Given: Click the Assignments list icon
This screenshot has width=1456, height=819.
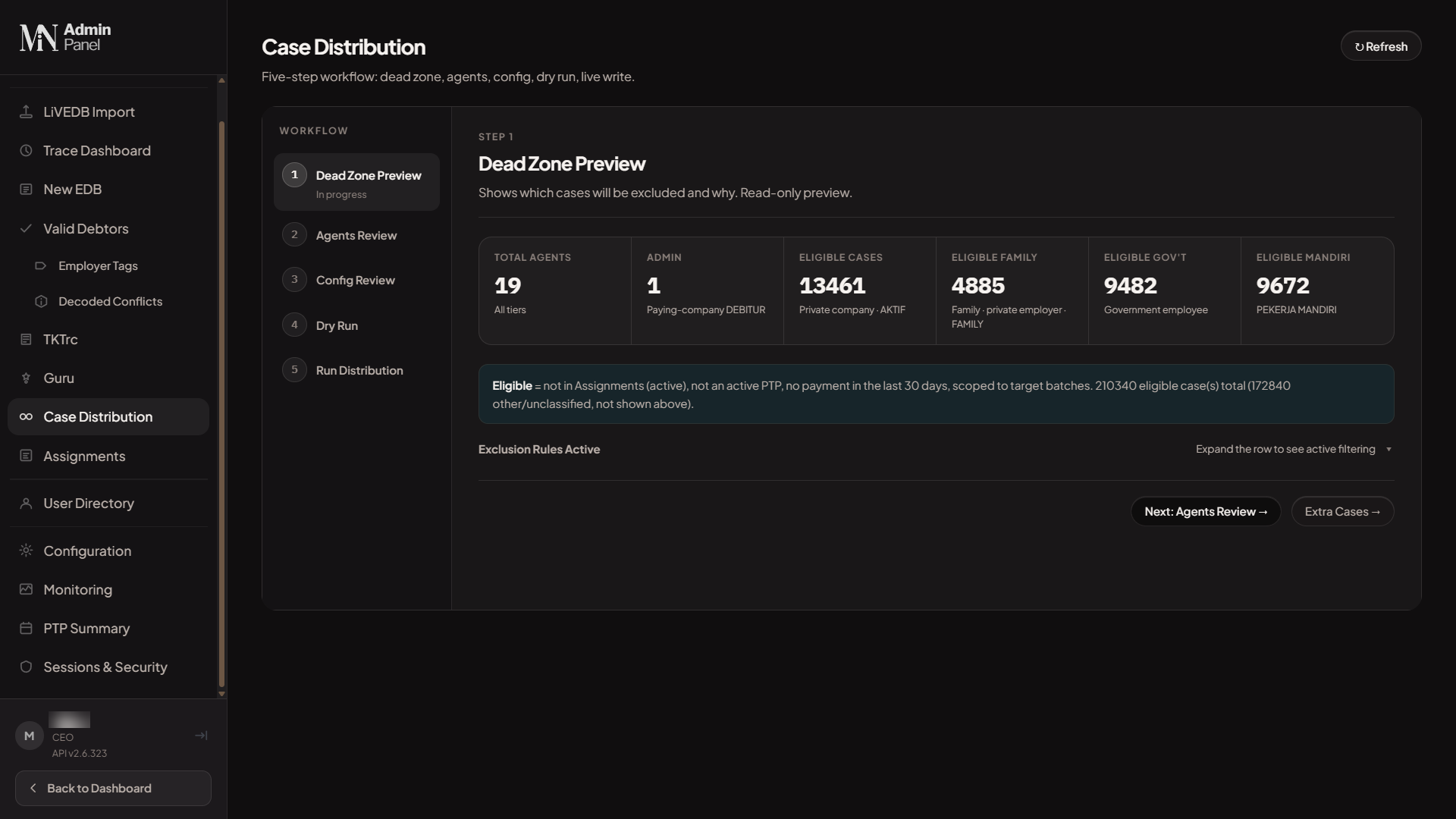Looking at the screenshot, I should (x=26, y=456).
